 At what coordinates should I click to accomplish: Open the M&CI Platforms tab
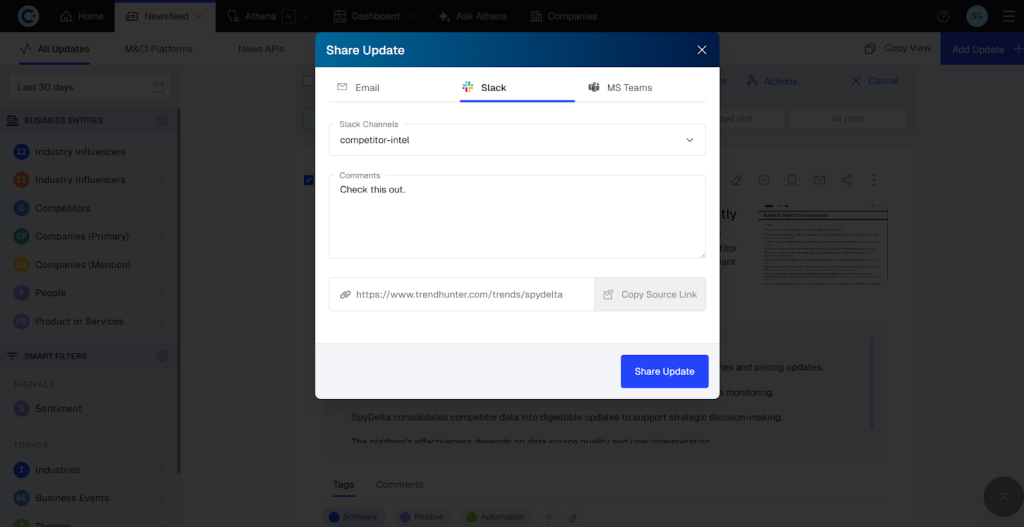point(159,49)
